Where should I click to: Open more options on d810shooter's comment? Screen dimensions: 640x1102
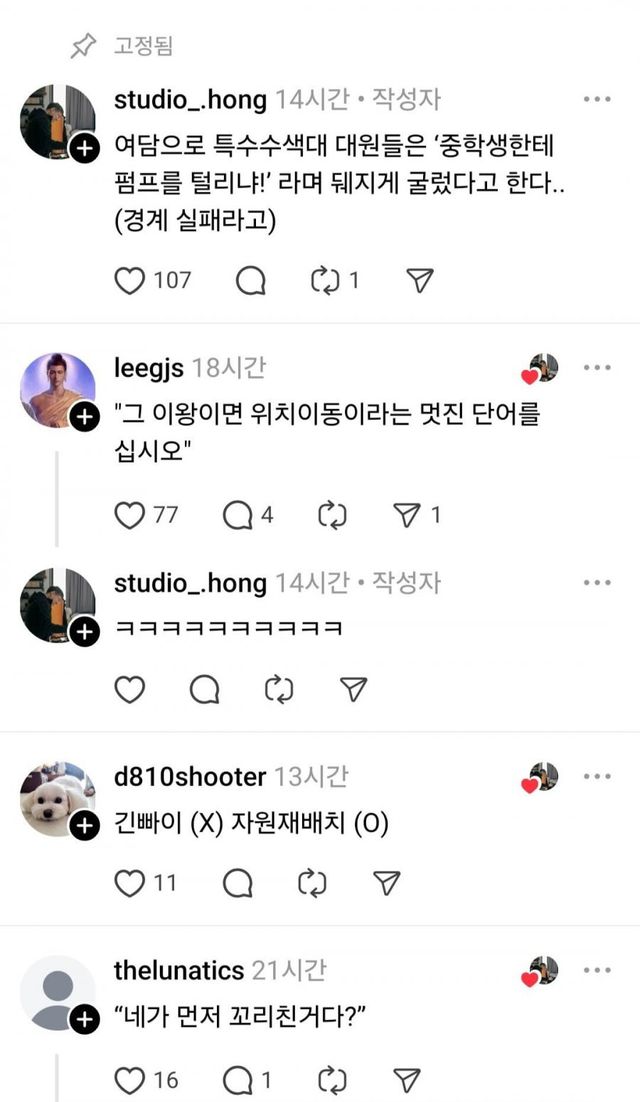[597, 777]
